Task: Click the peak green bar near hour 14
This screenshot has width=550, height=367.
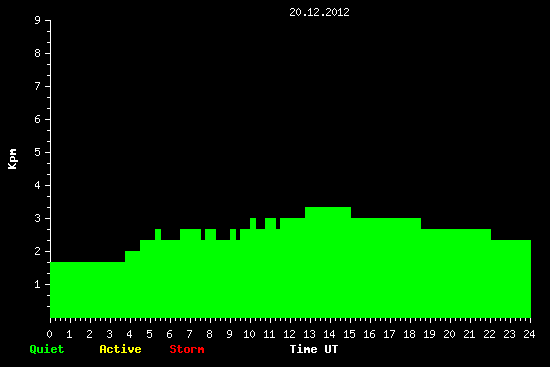Action: (328, 262)
